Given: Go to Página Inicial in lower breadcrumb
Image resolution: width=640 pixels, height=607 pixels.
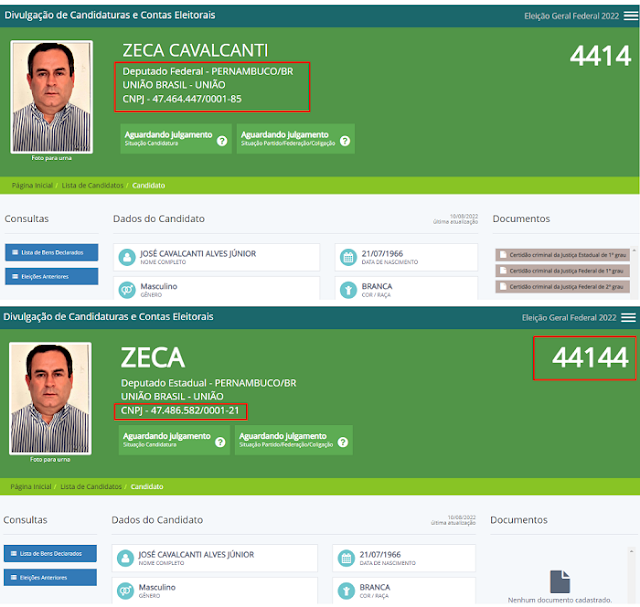Looking at the screenshot, I should pos(31,487).
